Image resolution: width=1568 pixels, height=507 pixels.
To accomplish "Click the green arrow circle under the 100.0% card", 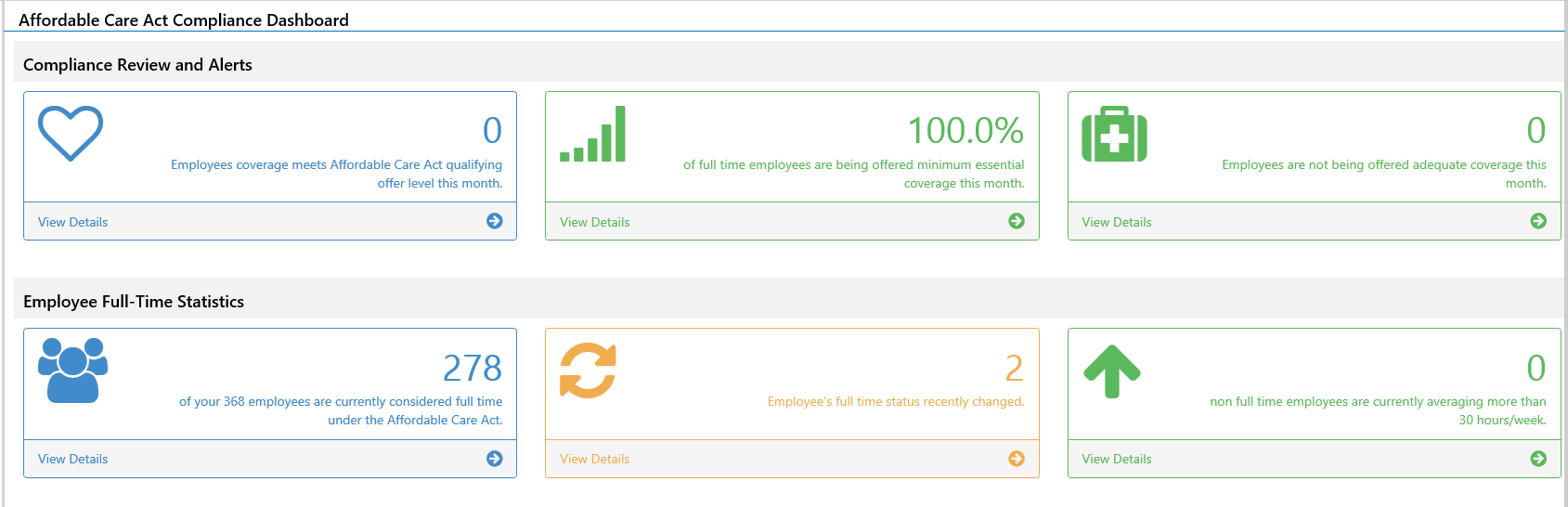I will pyautogui.click(x=1017, y=221).
